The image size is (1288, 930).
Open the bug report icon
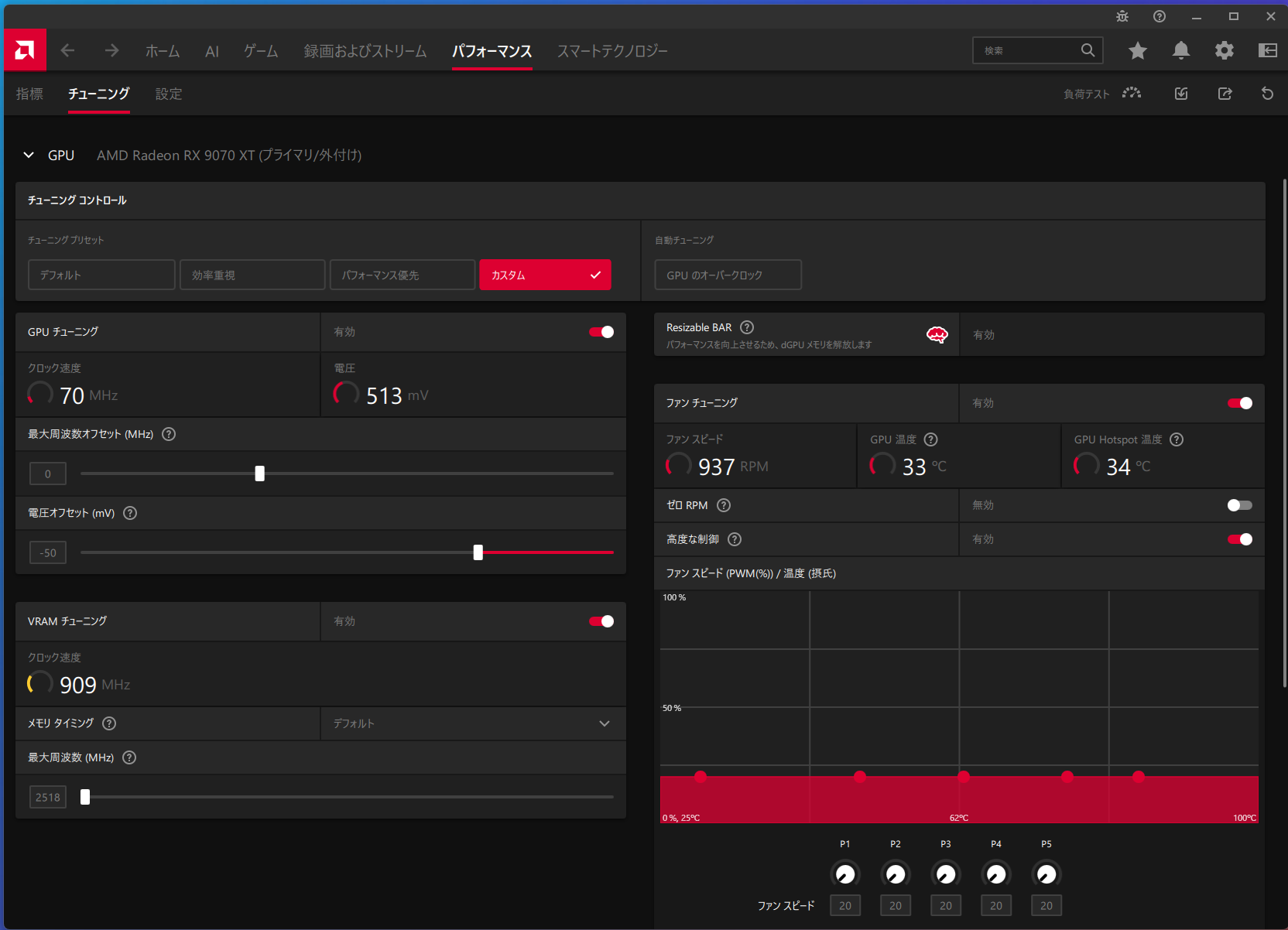click(1122, 16)
